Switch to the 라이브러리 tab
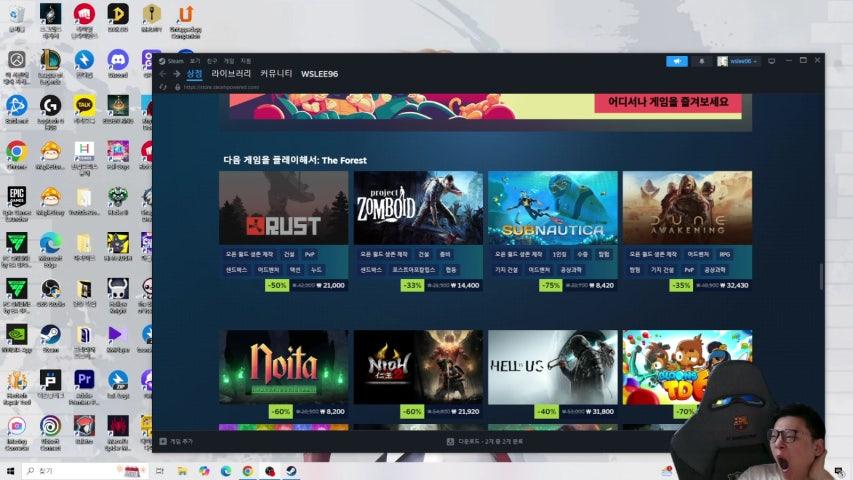Image resolution: width=853 pixels, height=480 pixels. pos(231,73)
